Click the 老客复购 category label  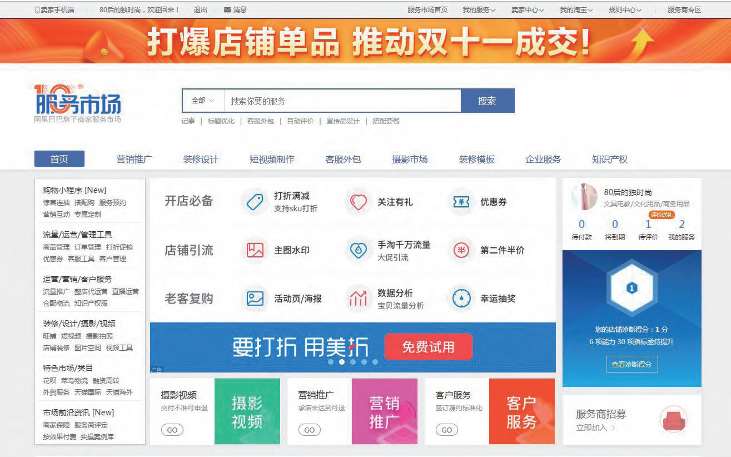point(189,298)
